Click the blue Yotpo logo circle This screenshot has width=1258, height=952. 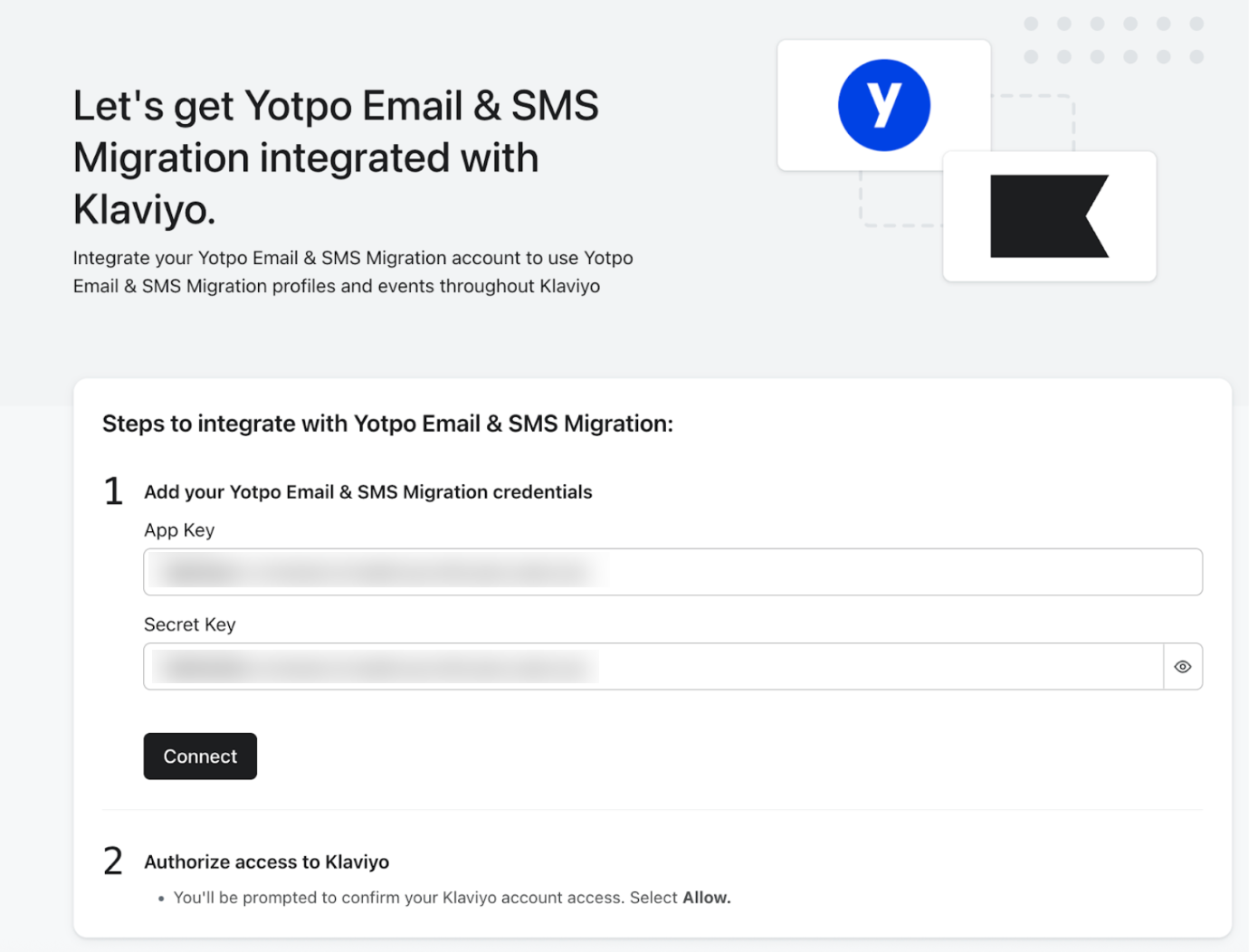tap(883, 105)
